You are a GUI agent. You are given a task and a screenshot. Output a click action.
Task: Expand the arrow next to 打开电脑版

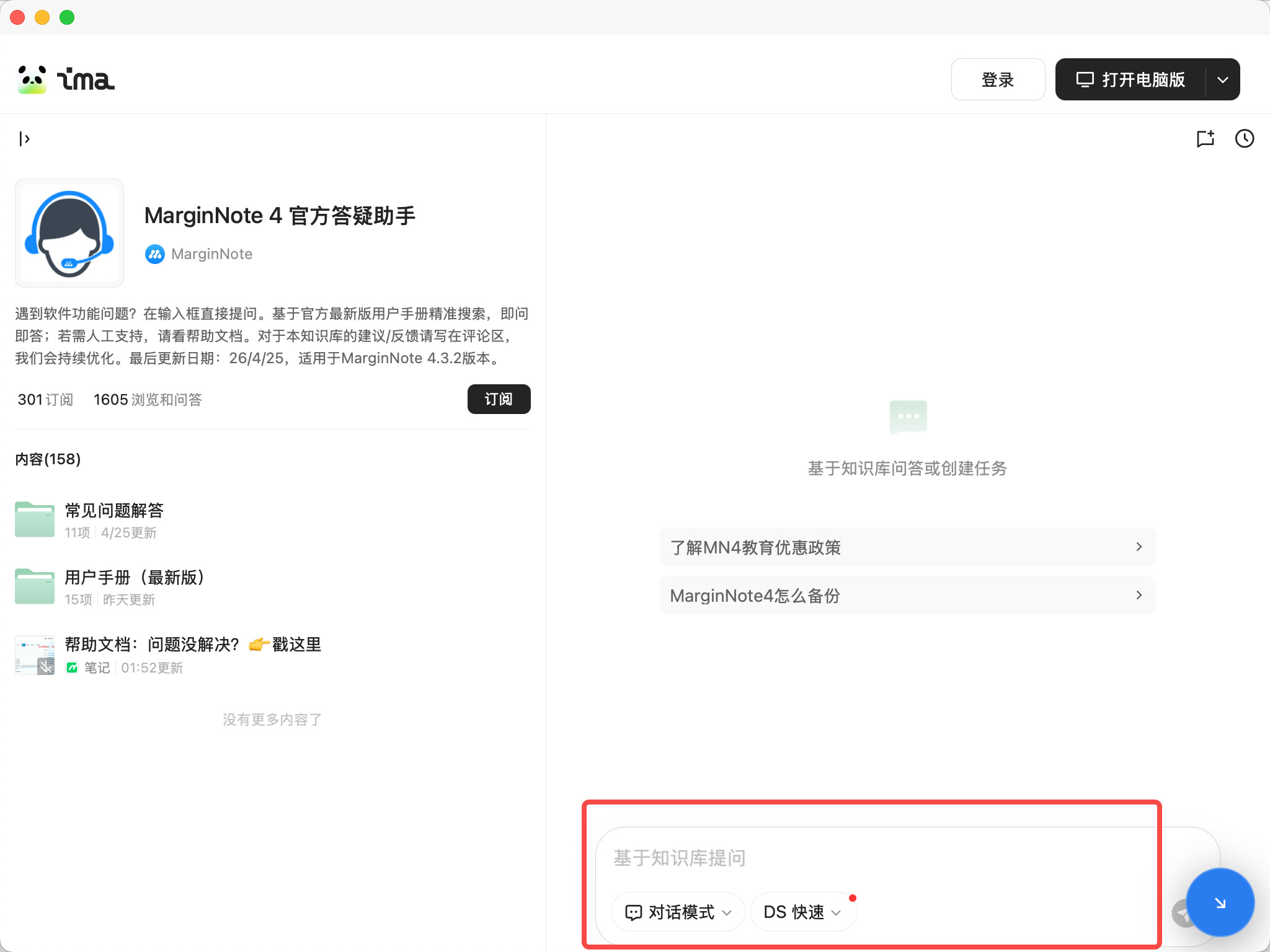coord(1223,80)
